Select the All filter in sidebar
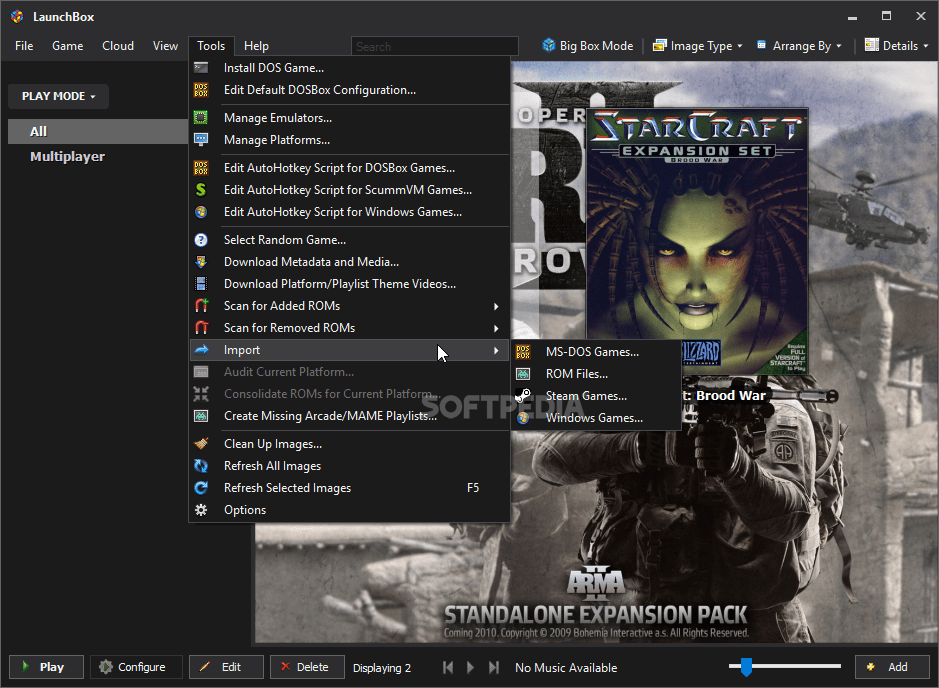Image resolution: width=939 pixels, height=688 pixels. click(x=98, y=132)
